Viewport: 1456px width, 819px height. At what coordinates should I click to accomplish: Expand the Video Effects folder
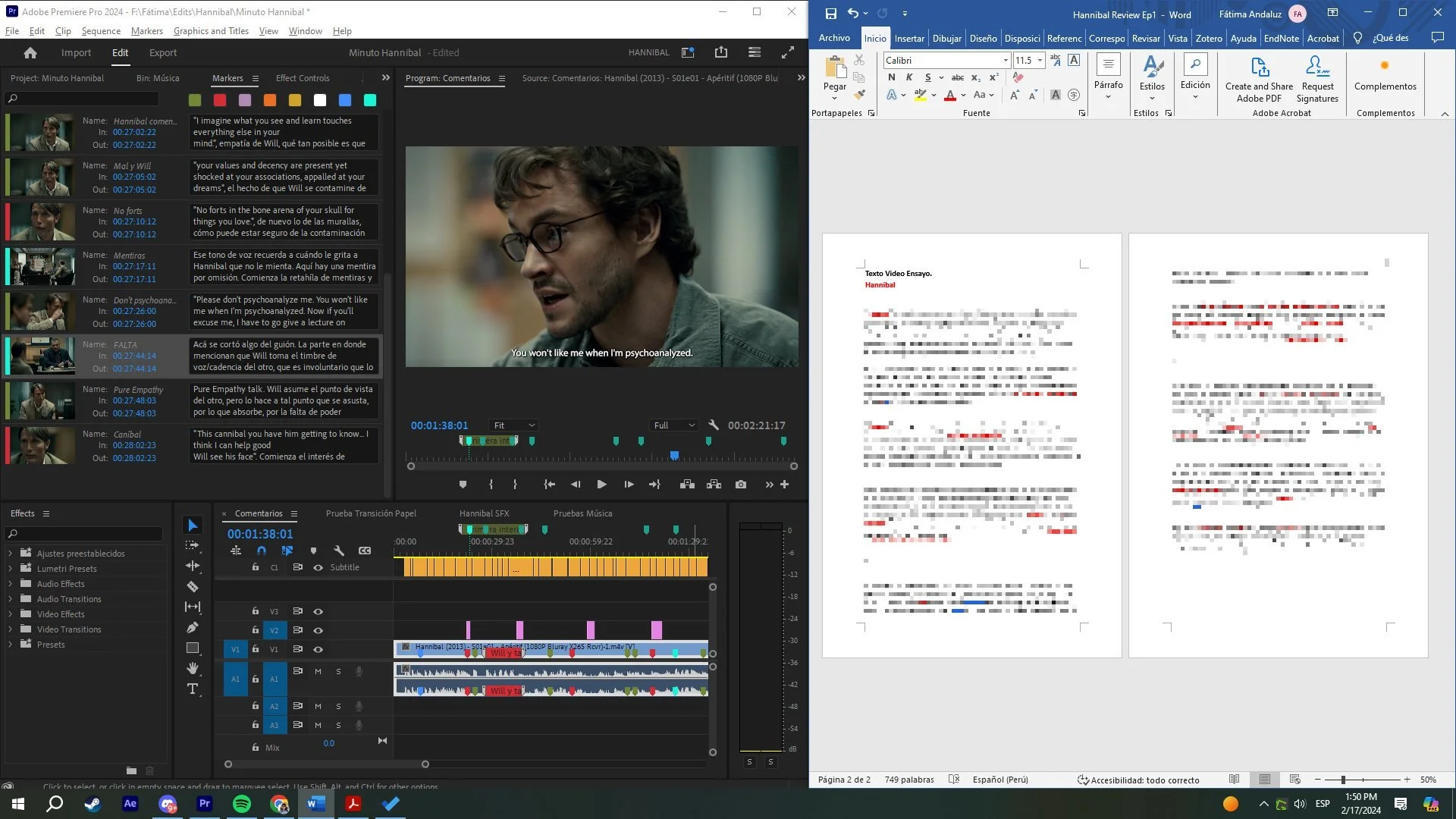(x=10, y=614)
